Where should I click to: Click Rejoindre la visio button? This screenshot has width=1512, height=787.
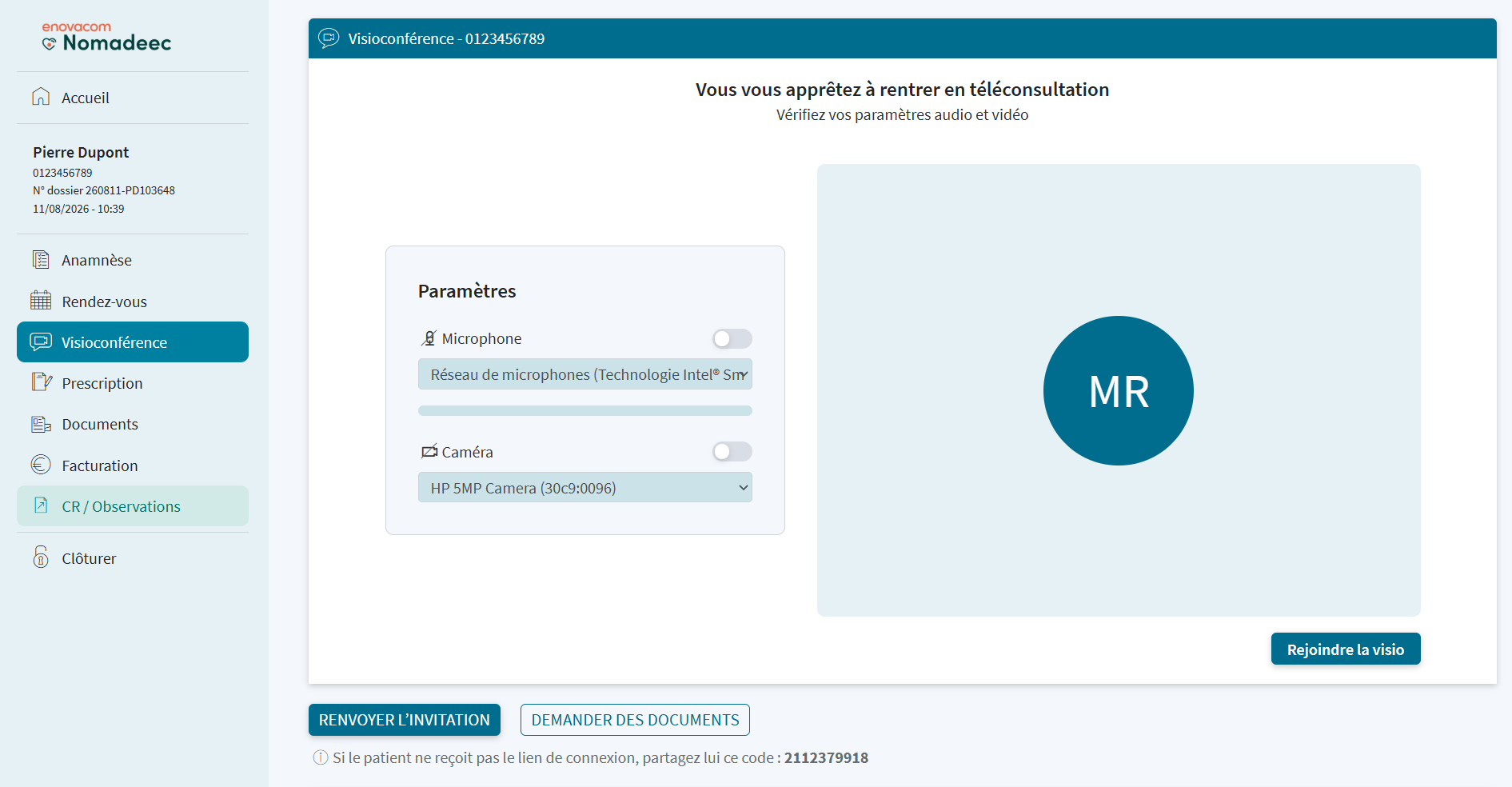click(x=1346, y=649)
